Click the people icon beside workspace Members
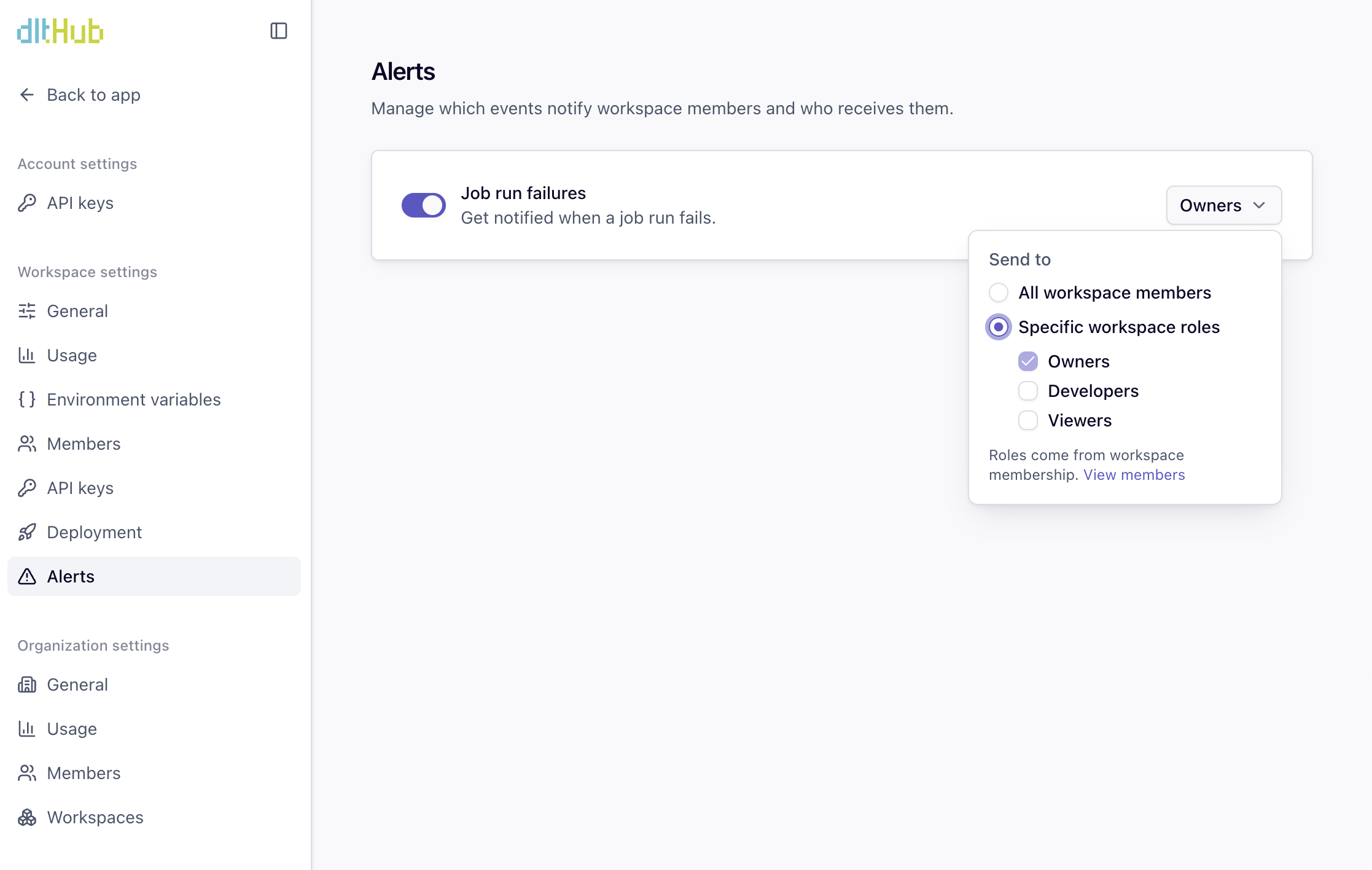 27,444
